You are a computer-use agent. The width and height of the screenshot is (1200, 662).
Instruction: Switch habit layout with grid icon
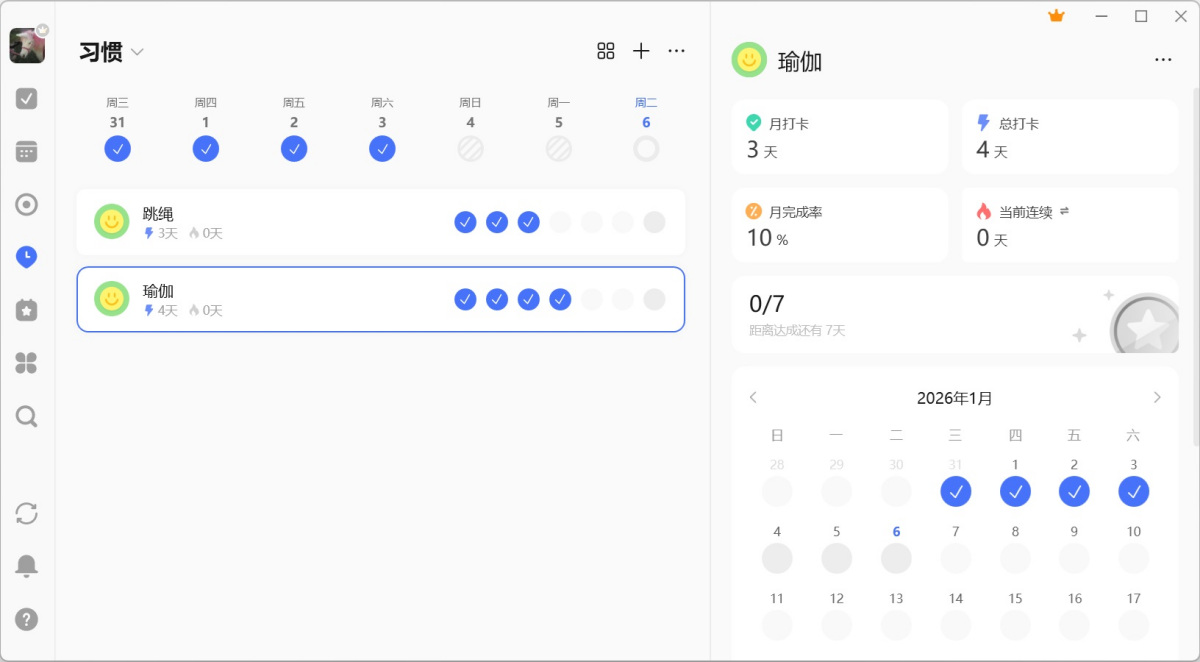(x=606, y=51)
